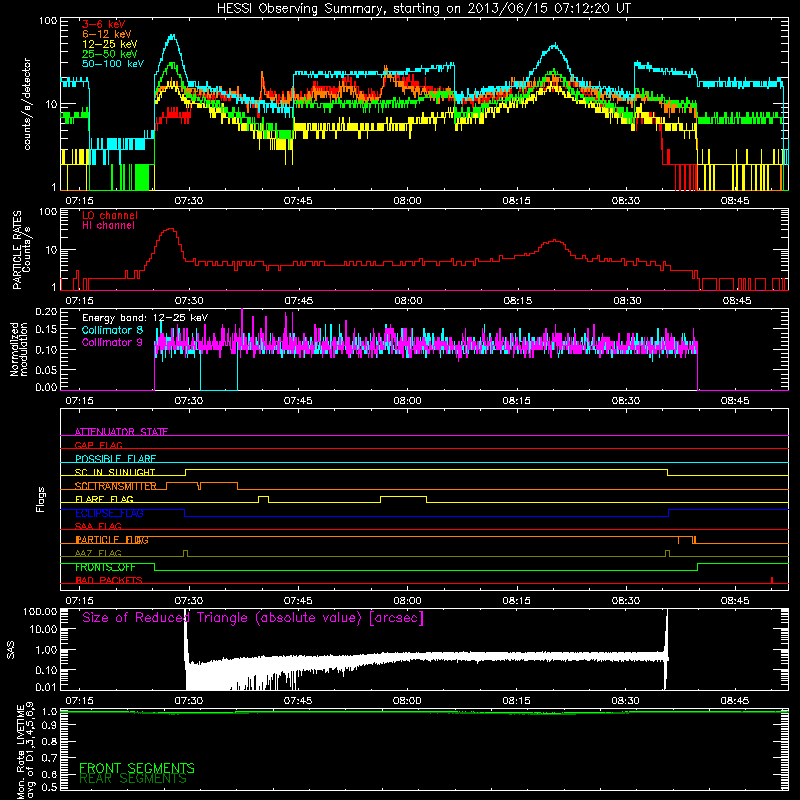This screenshot has height=800, width=800.
Task: Click the 08:45 tick label under modulation plot
Action: (x=735, y=401)
